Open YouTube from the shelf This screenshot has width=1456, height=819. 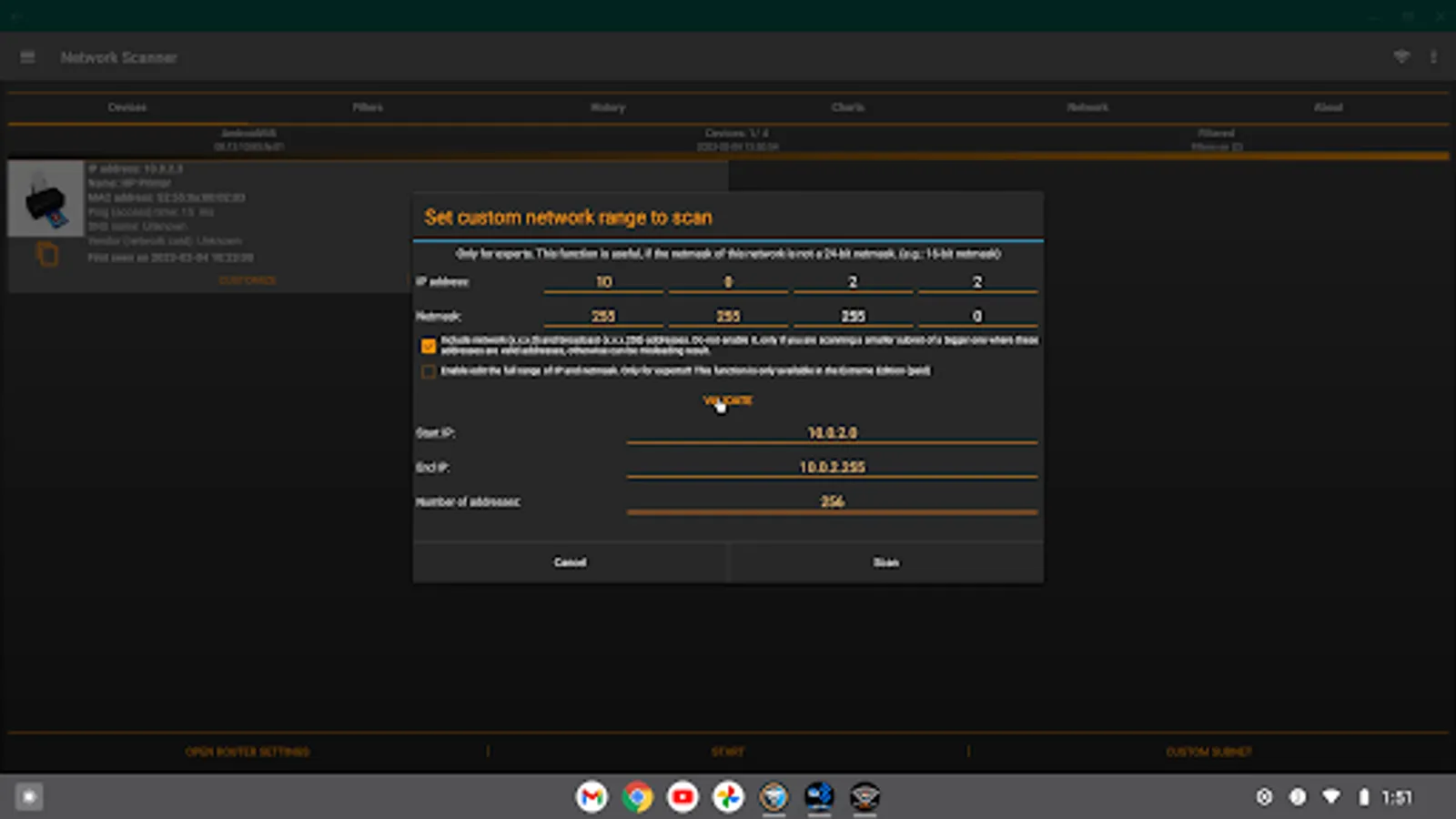(682, 797)
